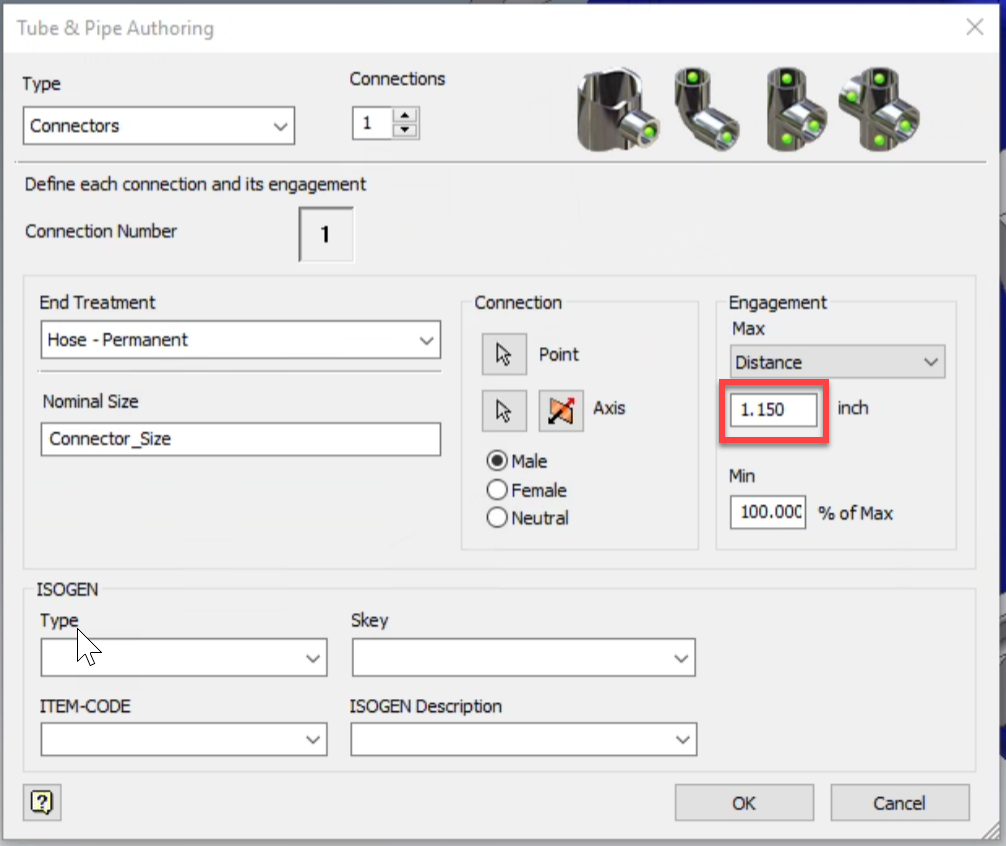Dismiss dialog with Cancel button
Viewport: 1006px width, 846px height.
pos(899,802)
